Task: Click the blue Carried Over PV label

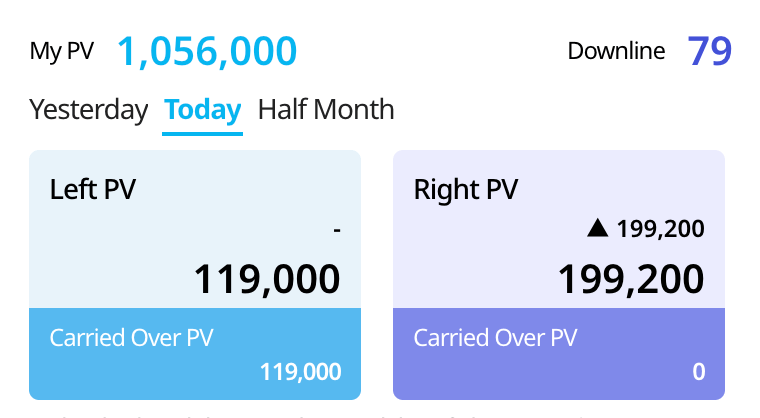Action: tap(131, 337)
